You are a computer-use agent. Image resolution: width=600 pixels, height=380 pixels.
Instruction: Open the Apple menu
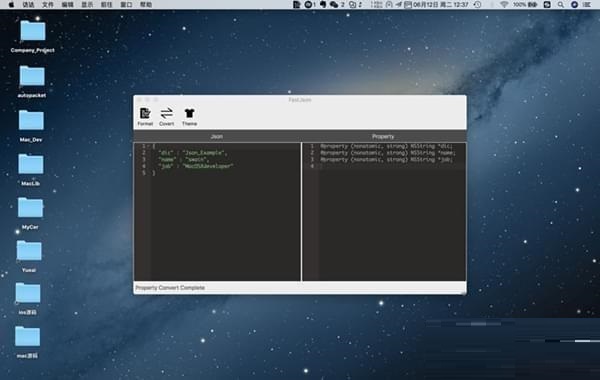[x=11, y=5]
